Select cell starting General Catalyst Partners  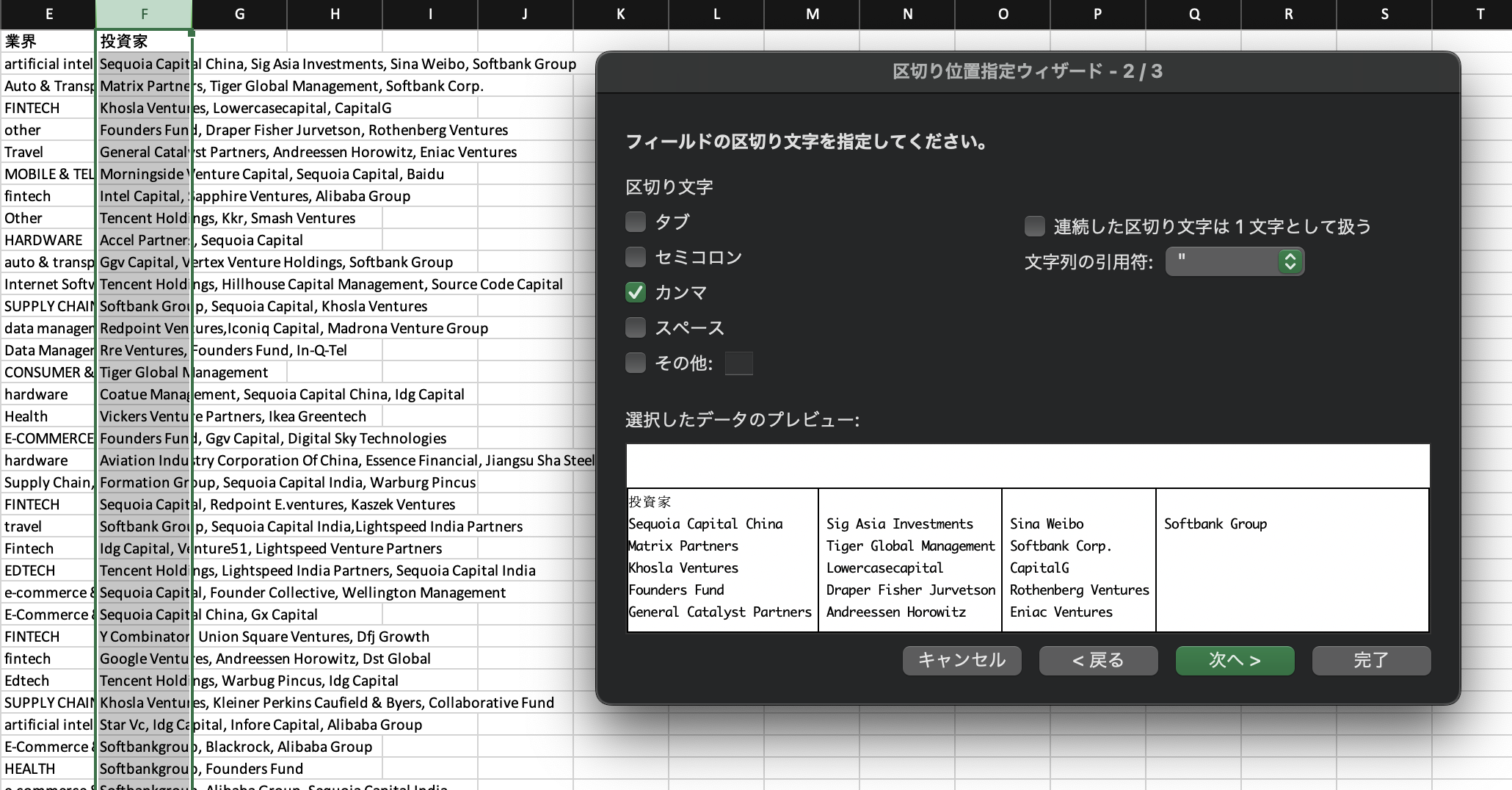(x=144, y=152)
